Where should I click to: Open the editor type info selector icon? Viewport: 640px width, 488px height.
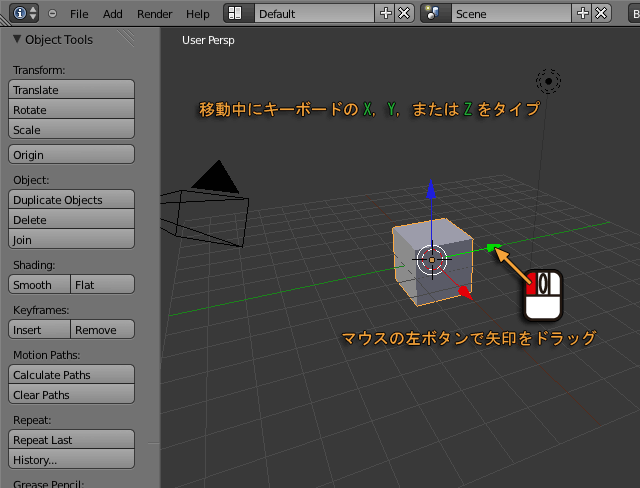[x=26, y=14]
